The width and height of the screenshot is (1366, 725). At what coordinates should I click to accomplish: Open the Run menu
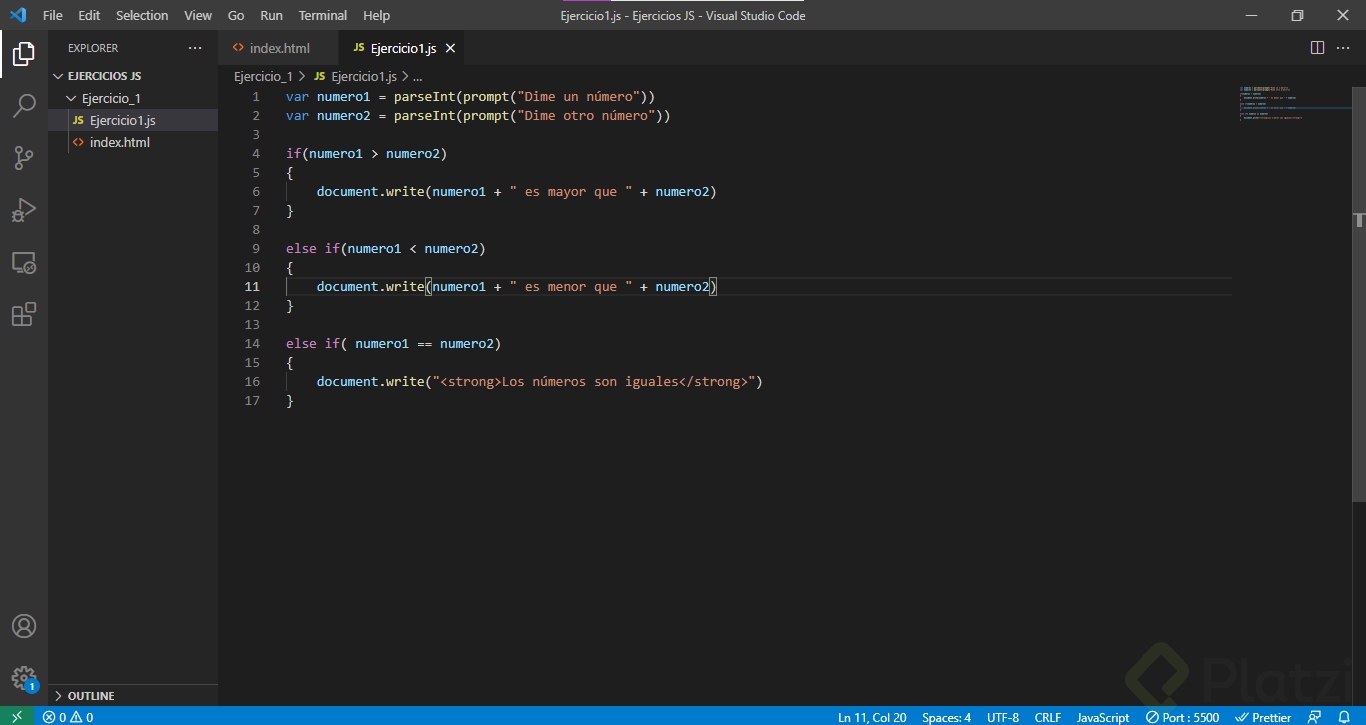pyautogui.click(x=271, y=15)
